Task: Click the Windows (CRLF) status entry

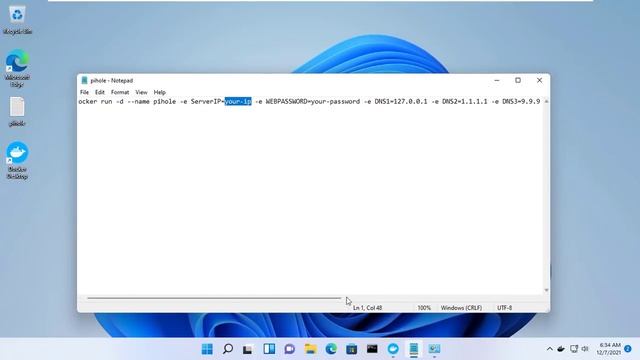Action: pos(461,308)
